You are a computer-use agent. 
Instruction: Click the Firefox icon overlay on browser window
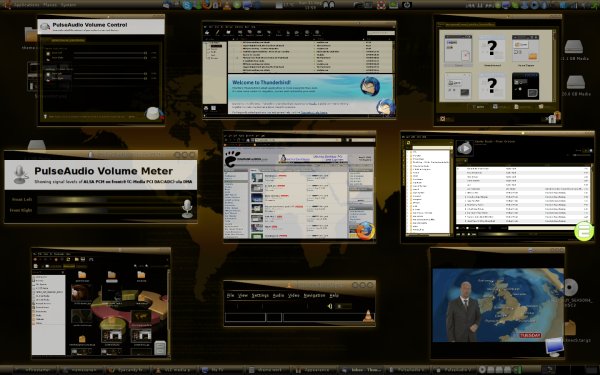[365, 230]
